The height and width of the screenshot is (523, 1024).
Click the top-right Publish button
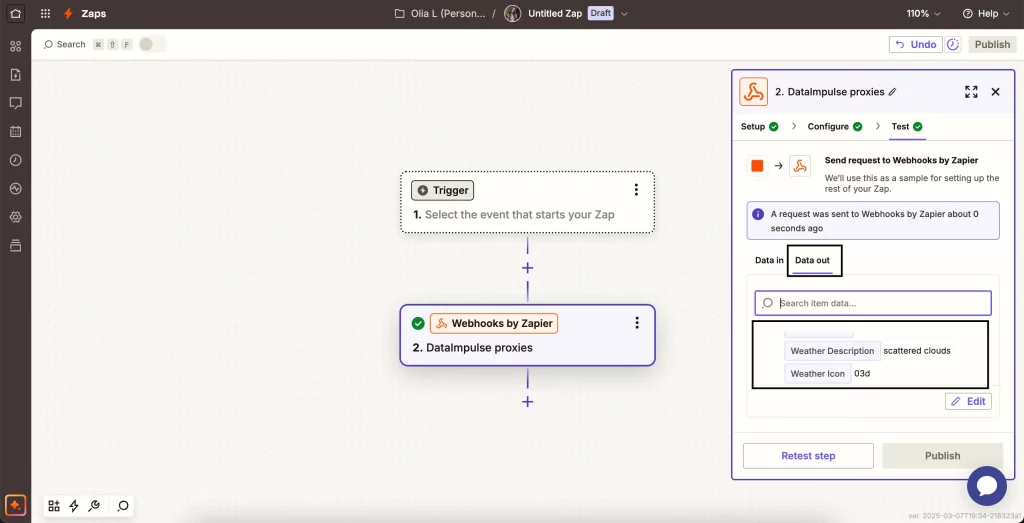point(992,44)
